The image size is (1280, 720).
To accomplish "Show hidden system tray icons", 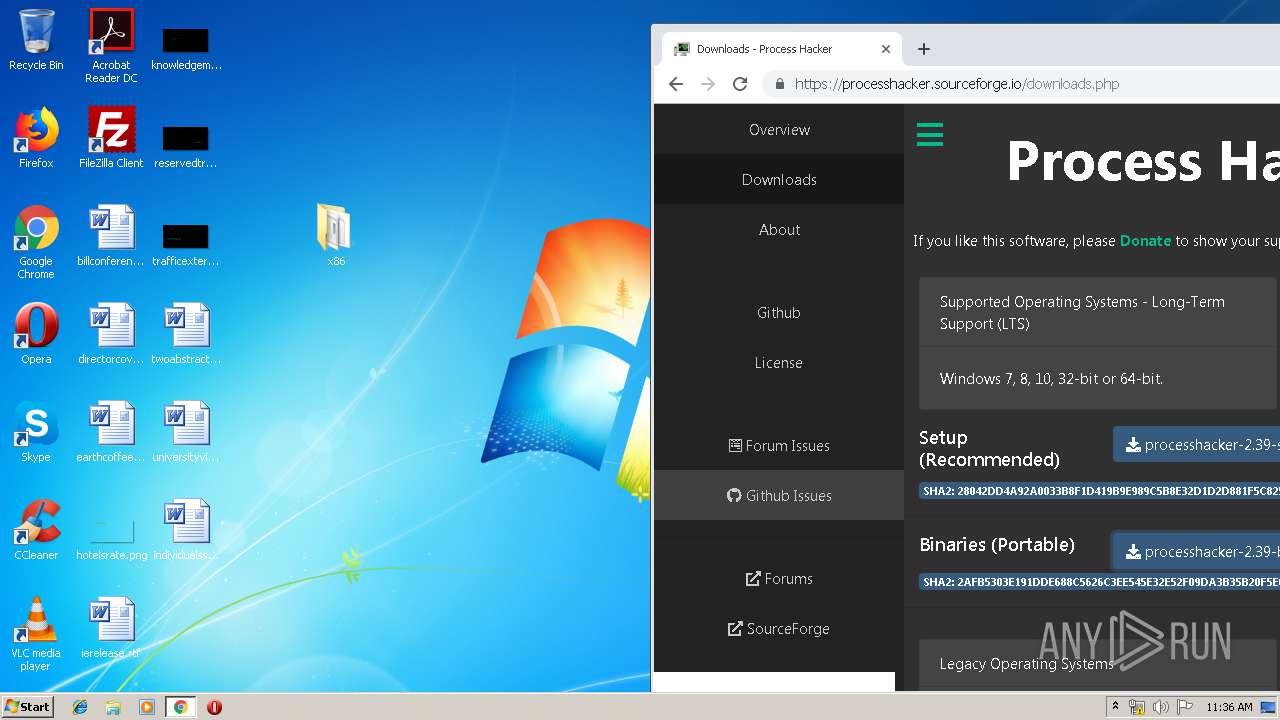I will pos(1115,707).
